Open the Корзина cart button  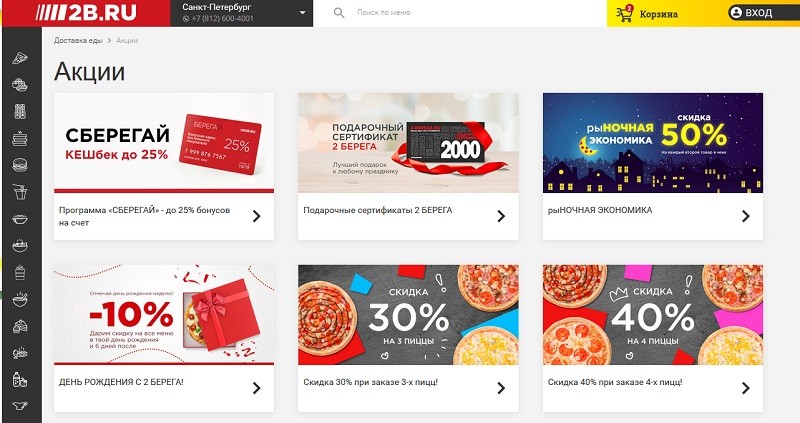click(647, 14)
